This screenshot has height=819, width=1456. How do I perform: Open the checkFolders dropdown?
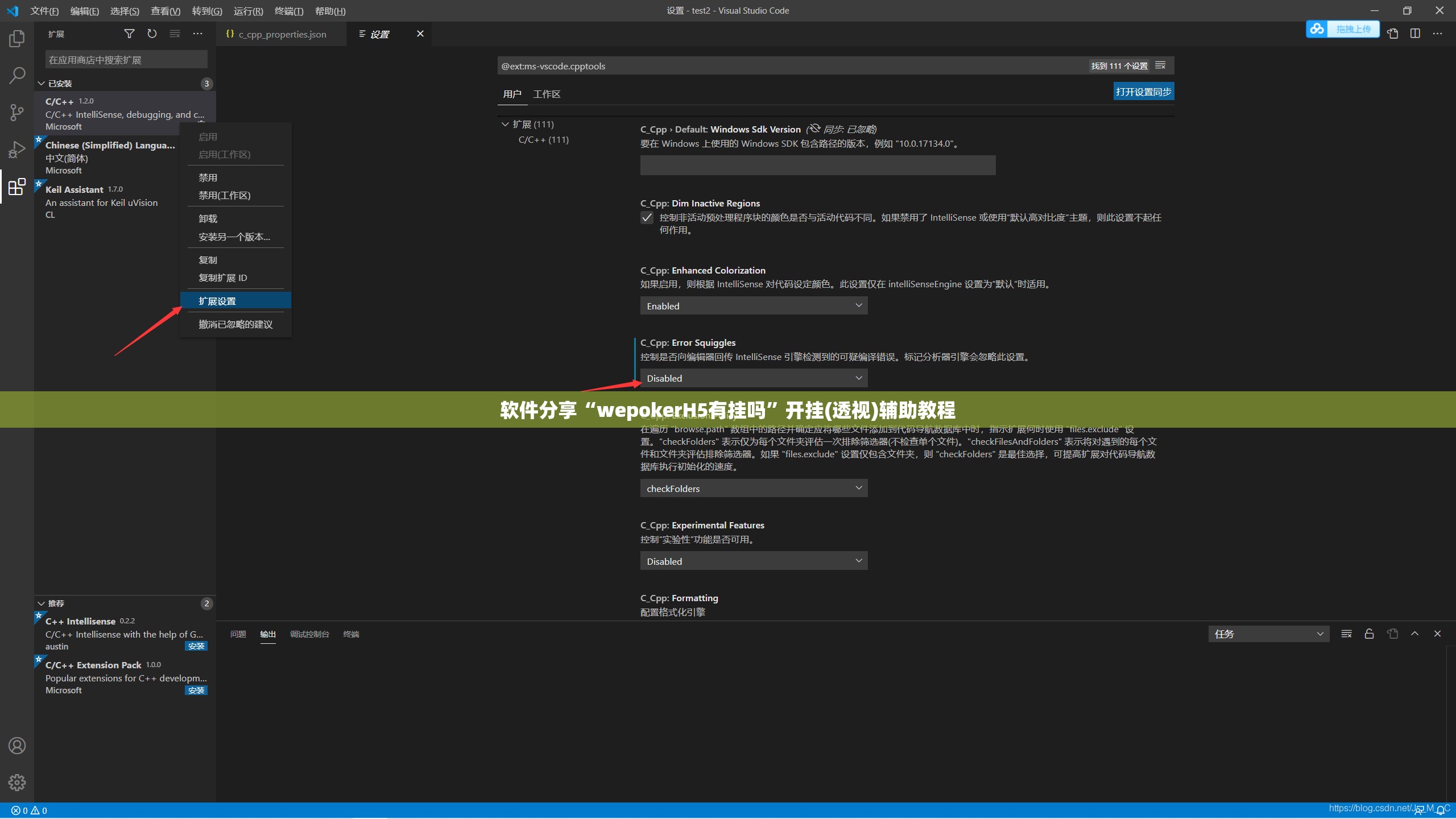click(x=754, y=488)
